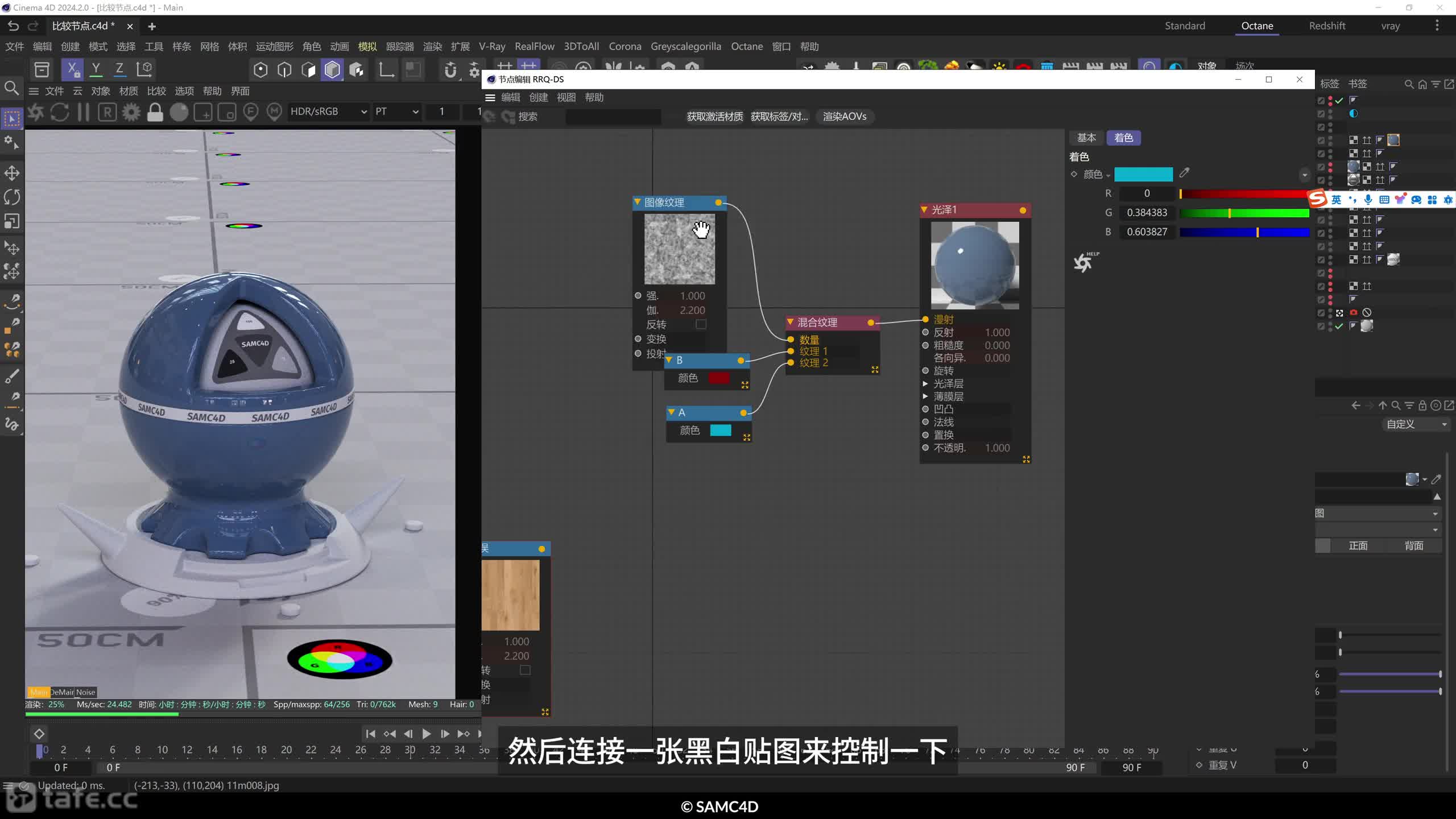Click the undo arrow icon
Viewport: 1456px width, 819px height.
click(x=14, y=26)
